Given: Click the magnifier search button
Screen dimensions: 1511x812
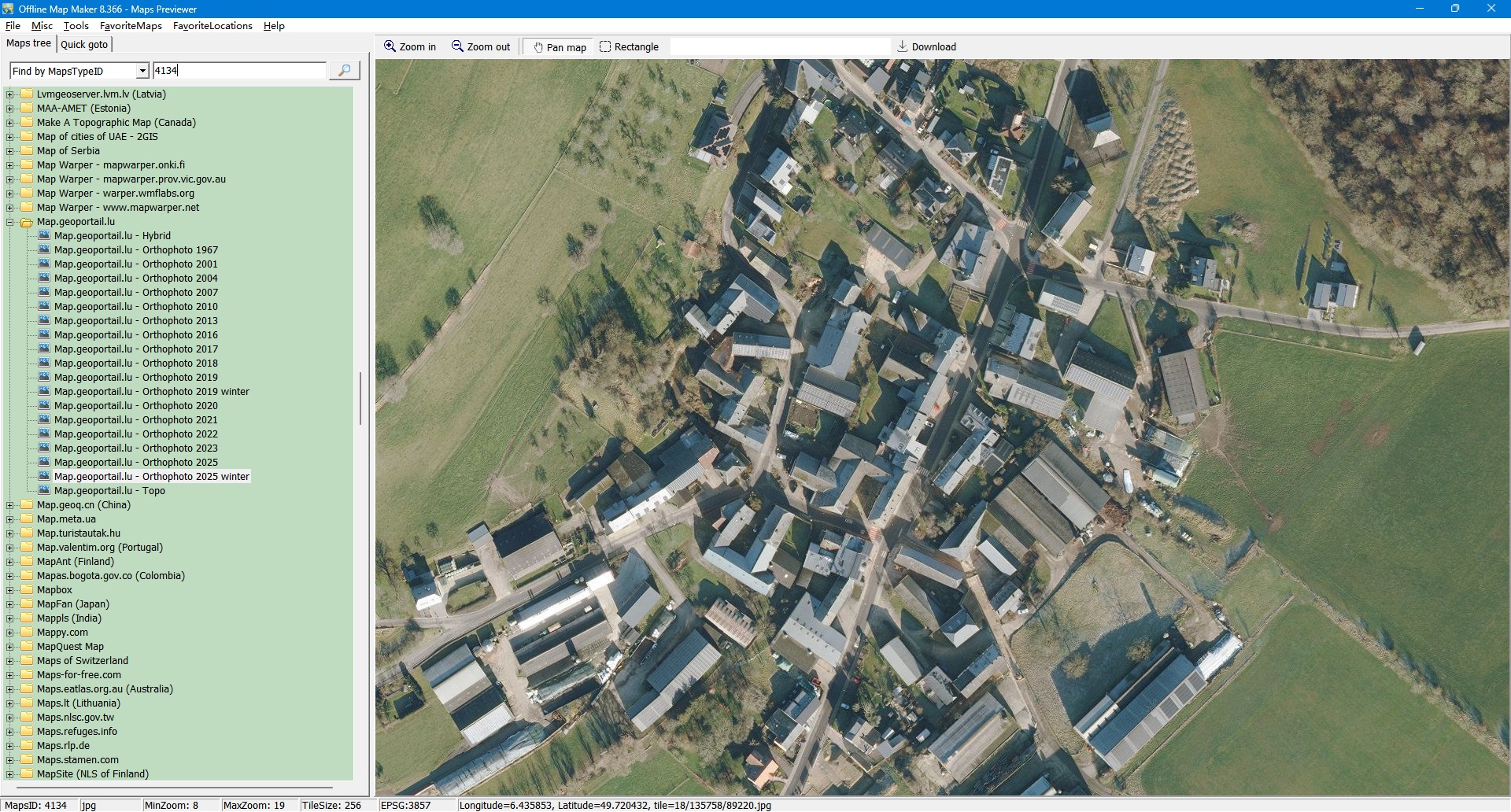Looking at the screenshot, I should tap(344, 71).
